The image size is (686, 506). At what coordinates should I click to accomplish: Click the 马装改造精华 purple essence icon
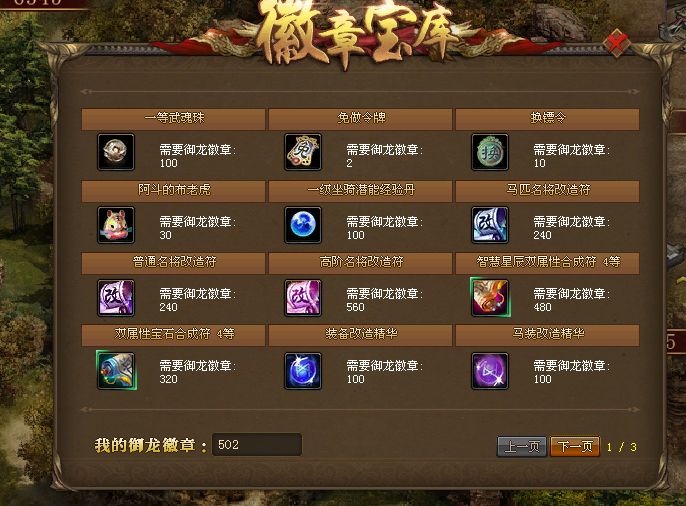[490, 371]
